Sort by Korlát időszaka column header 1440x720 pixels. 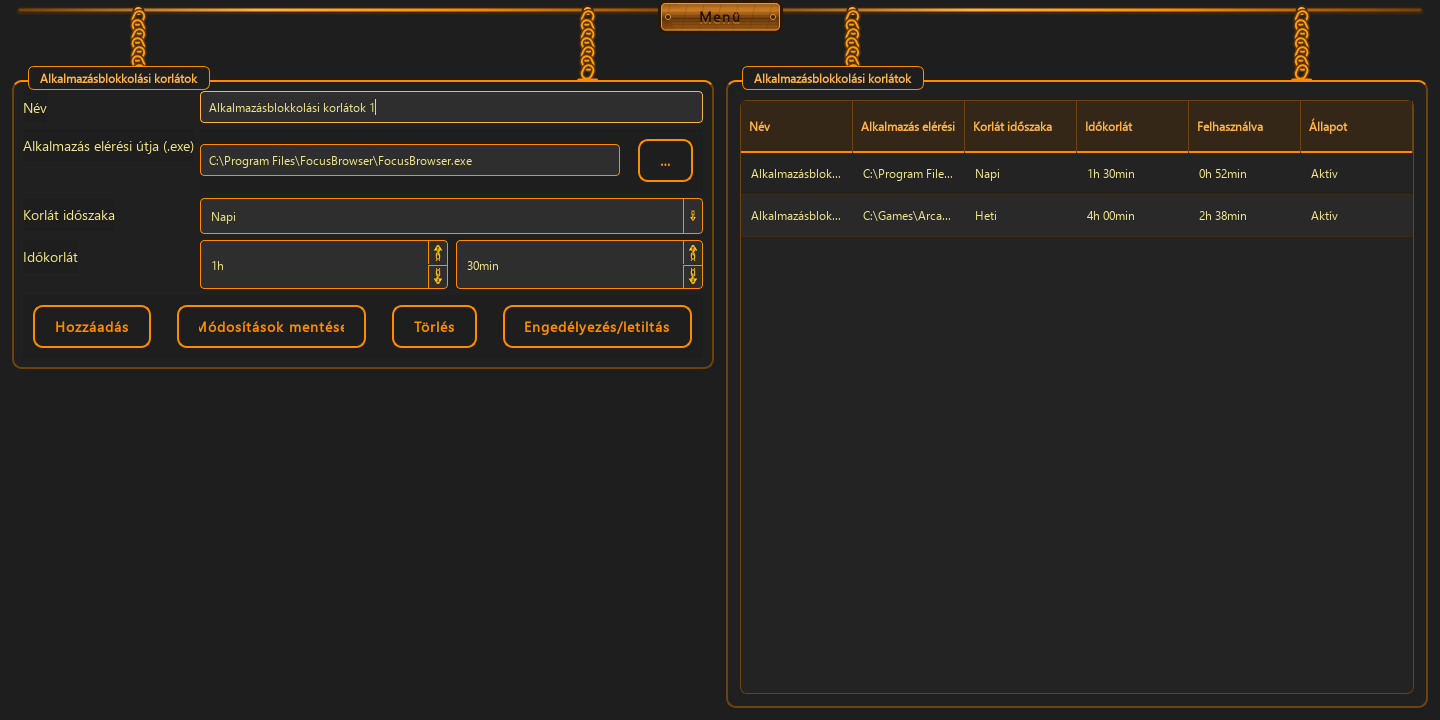coord(1020,127)
